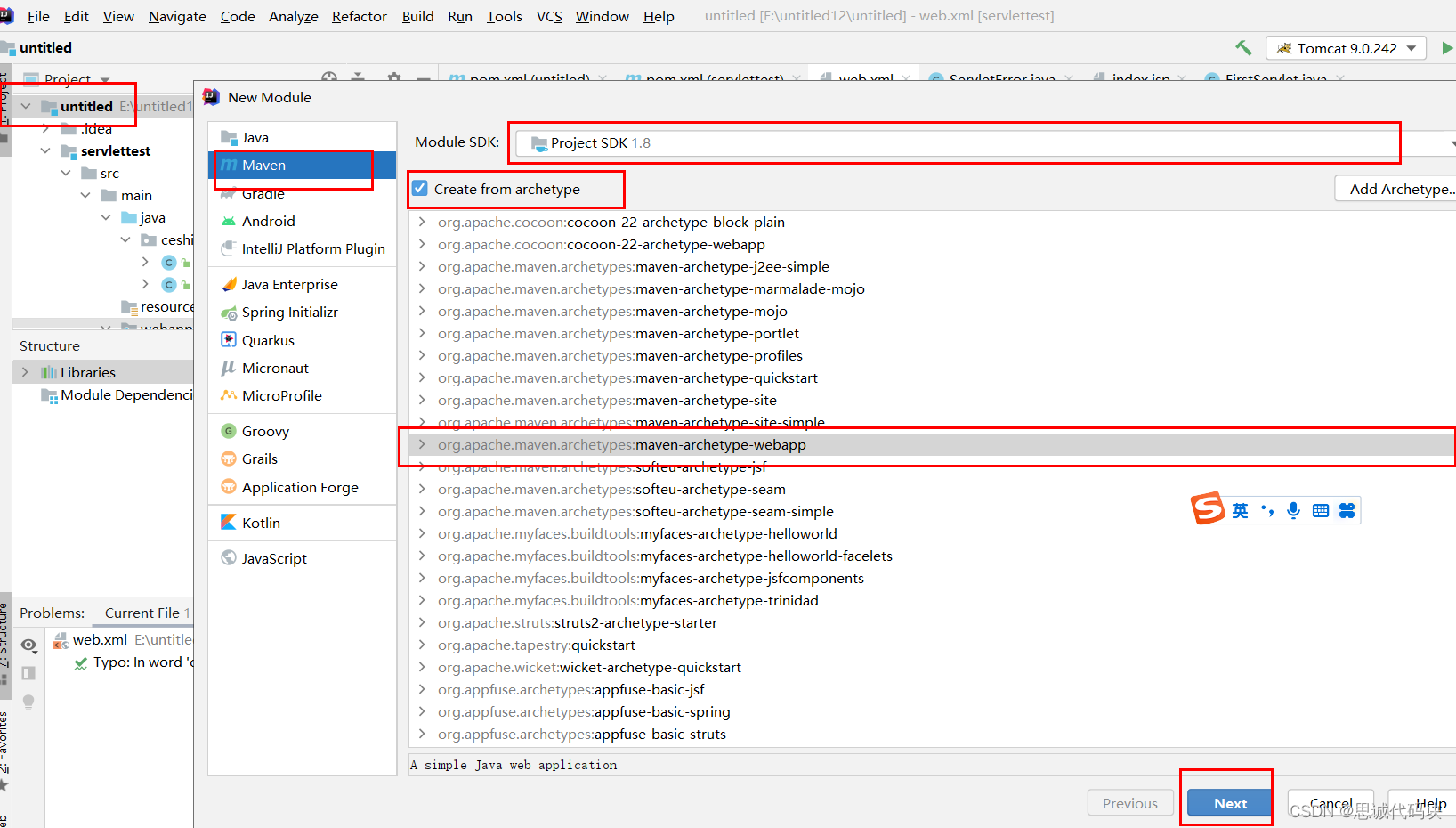
Task: Open the Tools menu
Action: click(504, 16)
